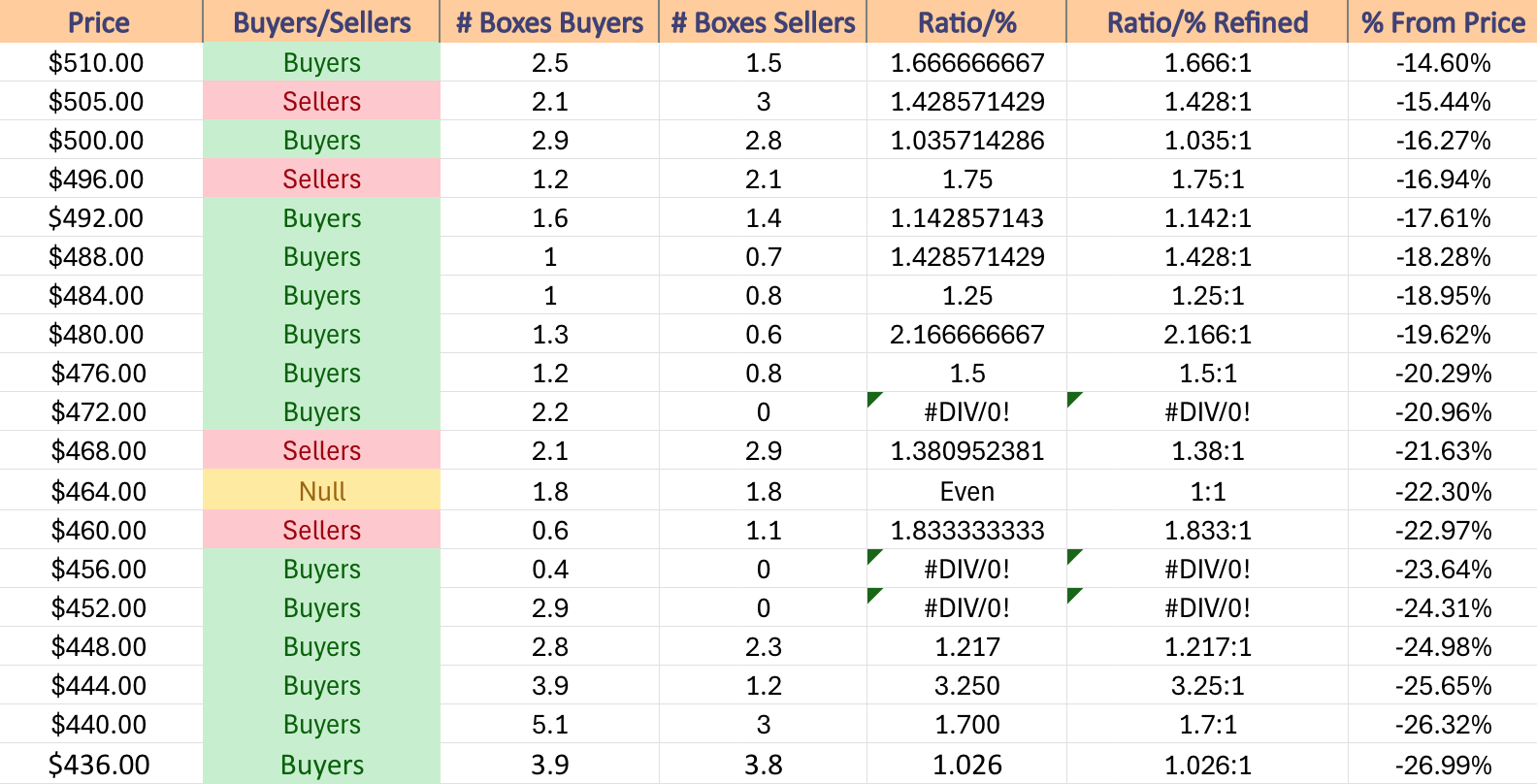Click the $436.00 price cell

point(101,765)
